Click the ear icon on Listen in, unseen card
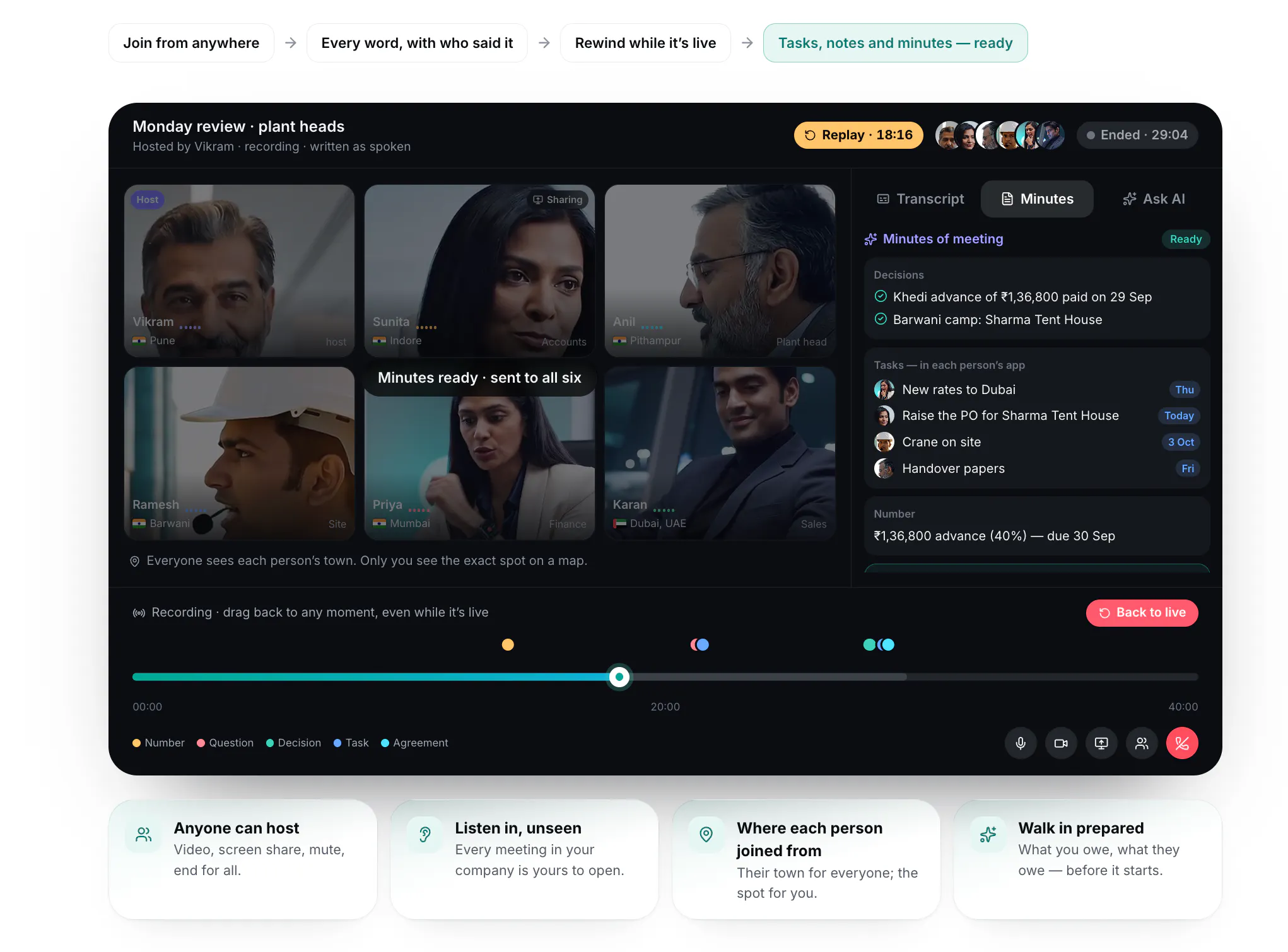This screenshot has height=952, width=1288. (x=425, y=835)
